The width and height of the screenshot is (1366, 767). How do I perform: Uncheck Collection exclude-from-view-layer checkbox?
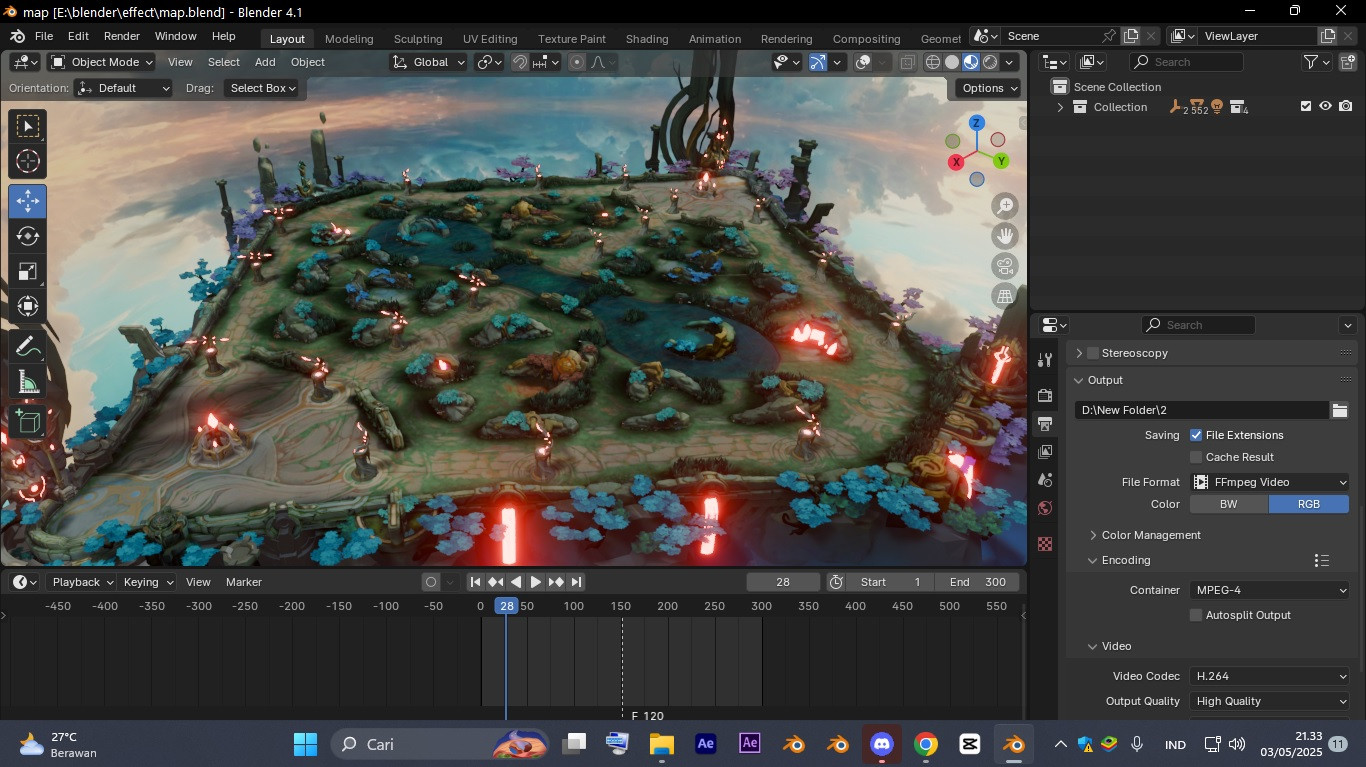[x=1305, y=106]
